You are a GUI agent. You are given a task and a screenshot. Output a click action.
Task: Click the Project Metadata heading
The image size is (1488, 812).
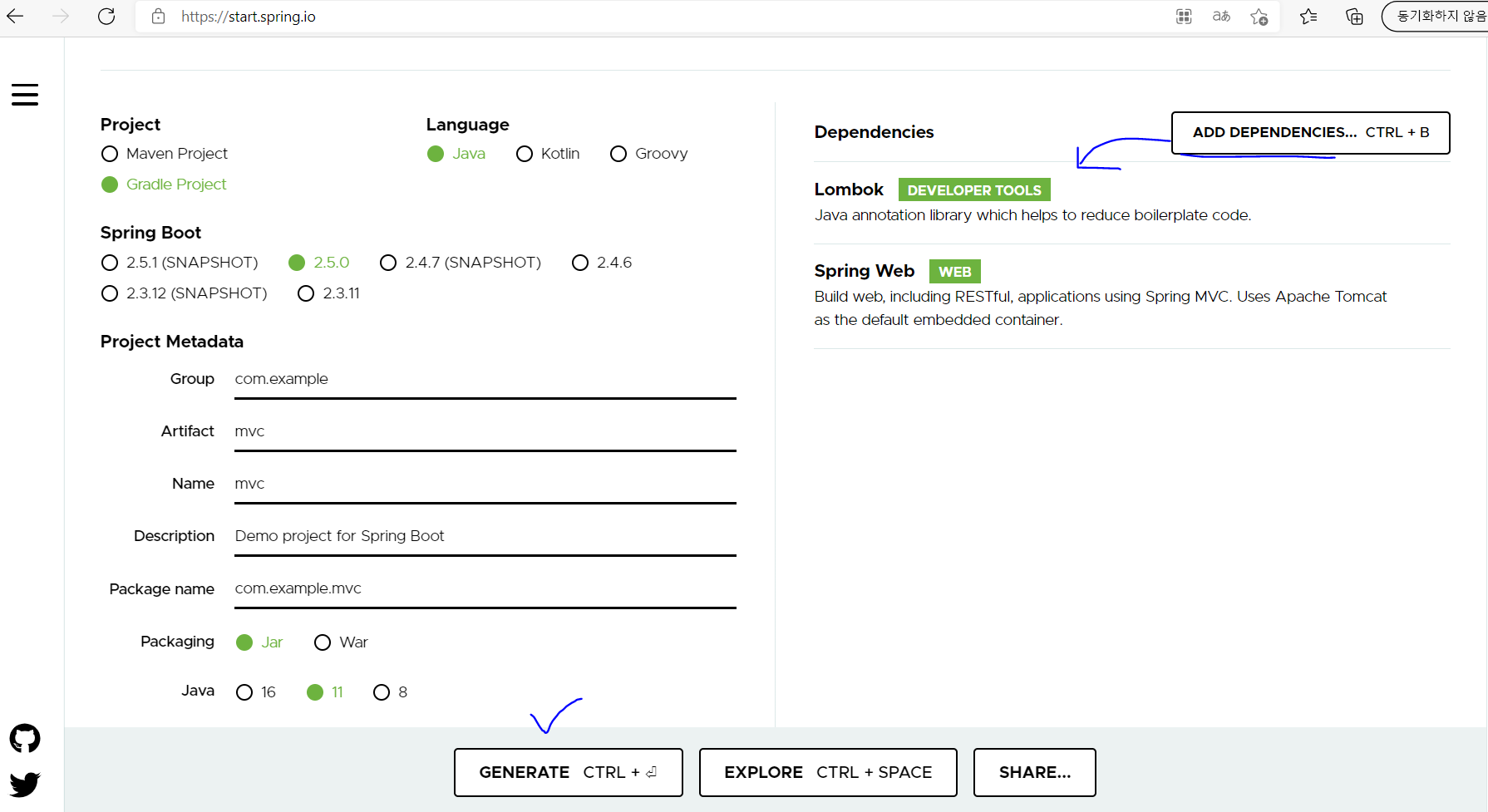(x=172, y=342)
